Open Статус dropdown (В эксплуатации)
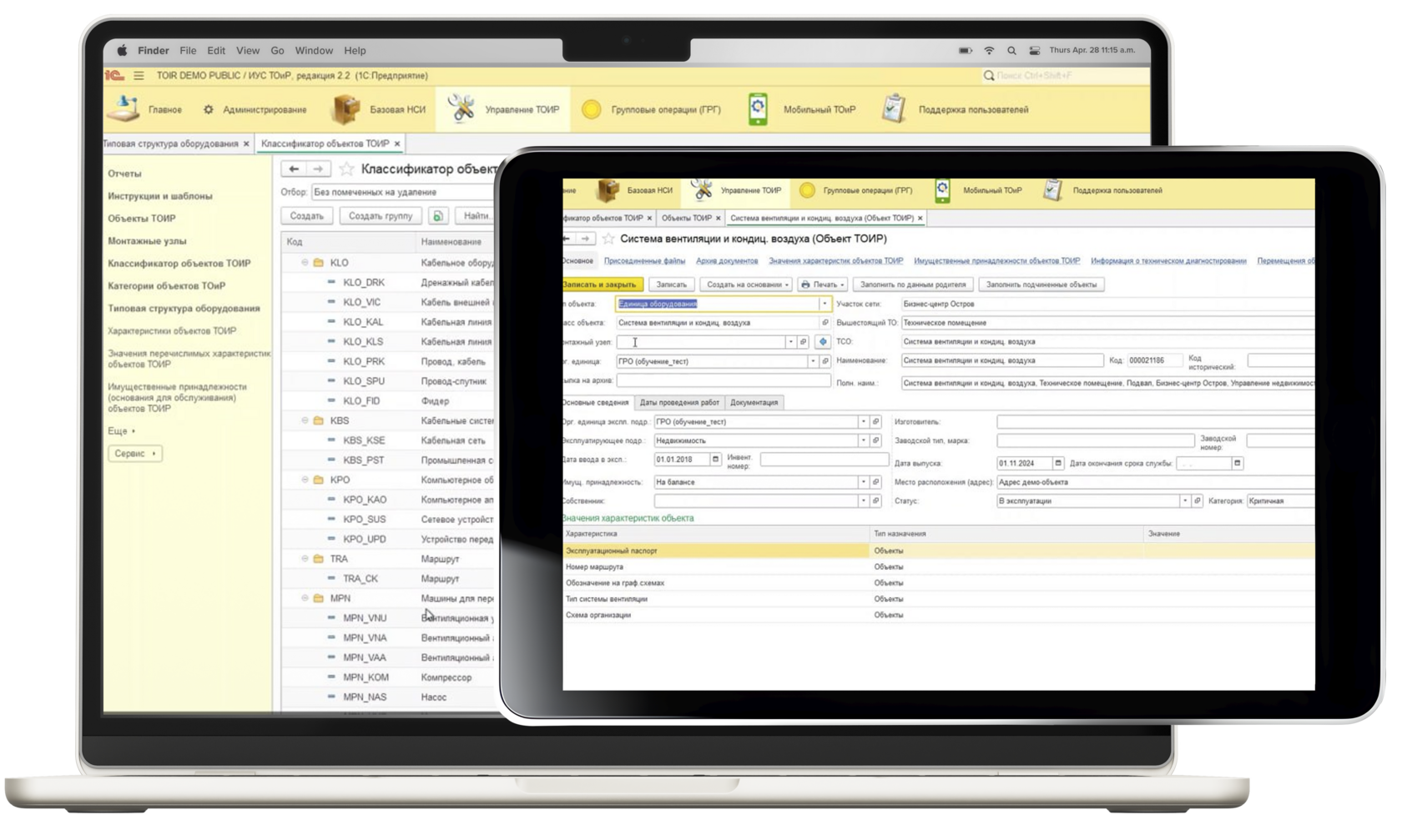 coord(1185,501)
